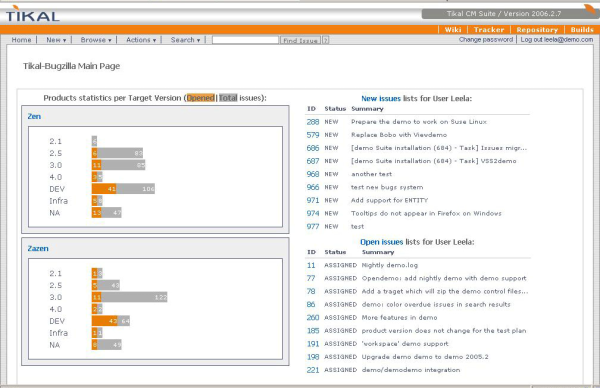The height and width of the screenshot is (388, 600).
Task: Click Zen DEV opened bar showing 41
Action: (104, 189)
